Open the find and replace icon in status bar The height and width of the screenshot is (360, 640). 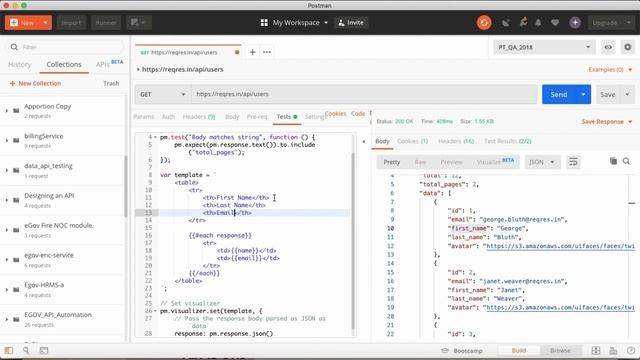tap(26, 350)
